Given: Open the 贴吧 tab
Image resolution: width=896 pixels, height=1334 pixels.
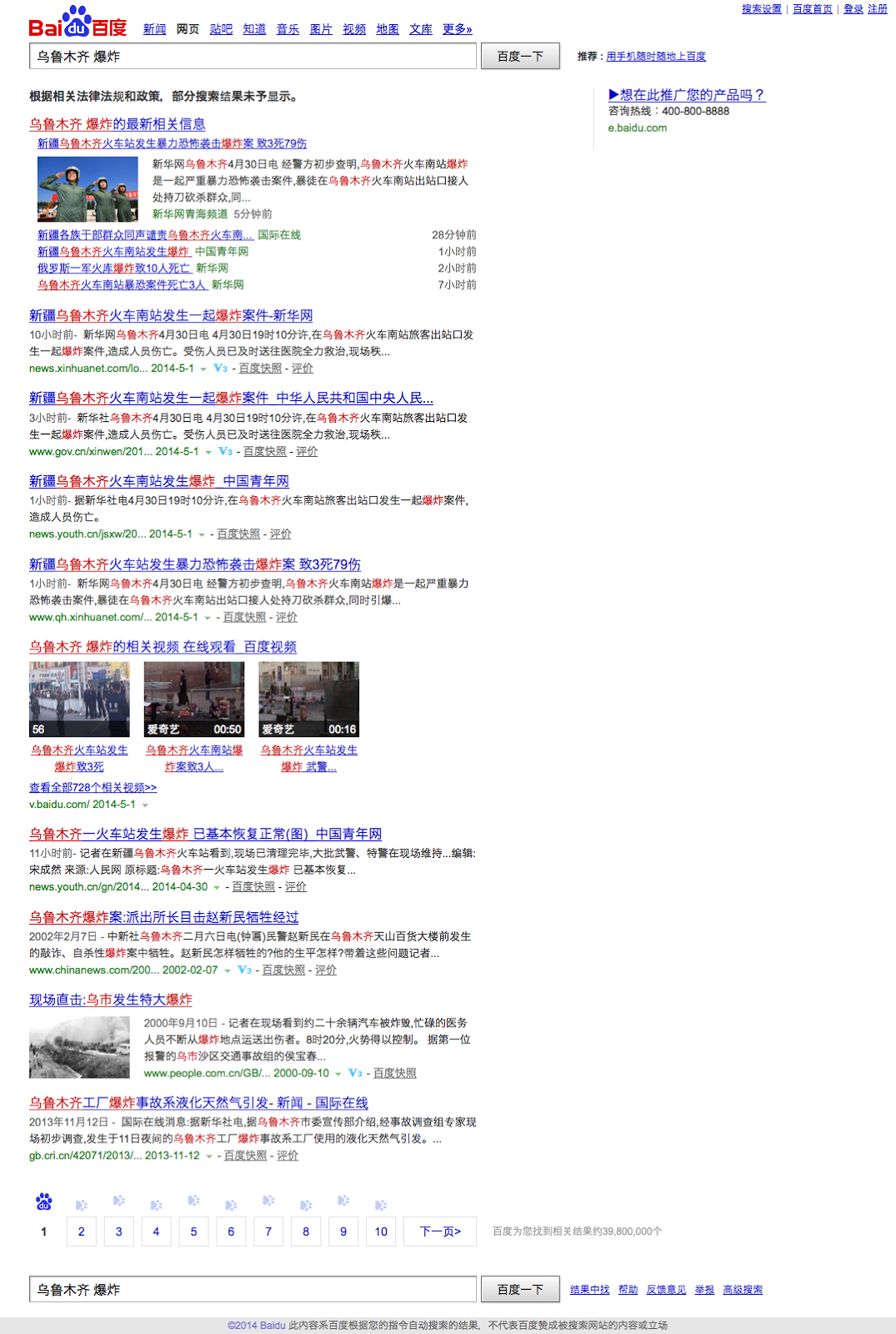Looking at the screenshot, I should coord(221,29).
